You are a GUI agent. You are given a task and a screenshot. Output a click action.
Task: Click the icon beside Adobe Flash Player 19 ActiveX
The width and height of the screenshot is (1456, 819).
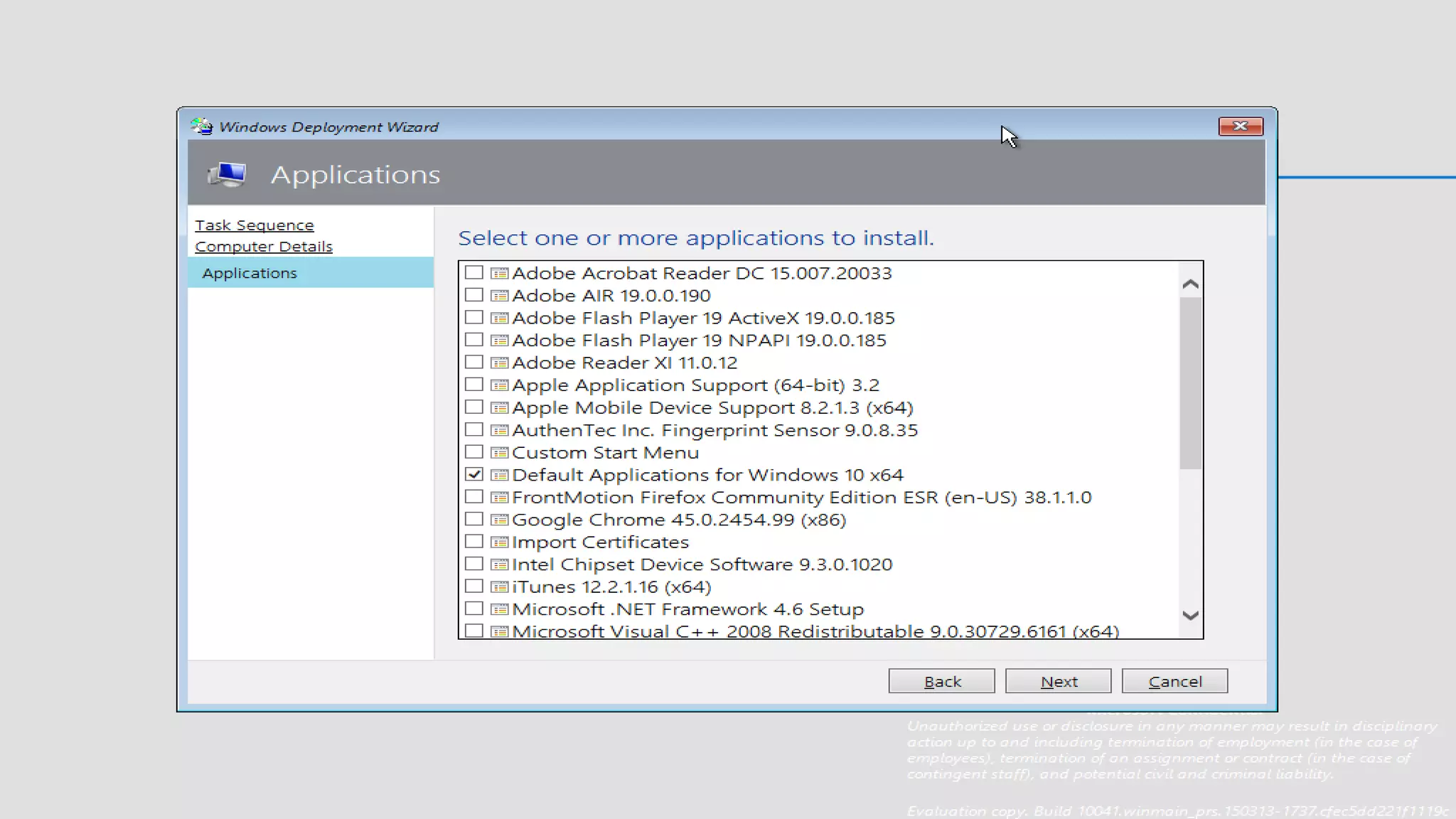(500, 318)
